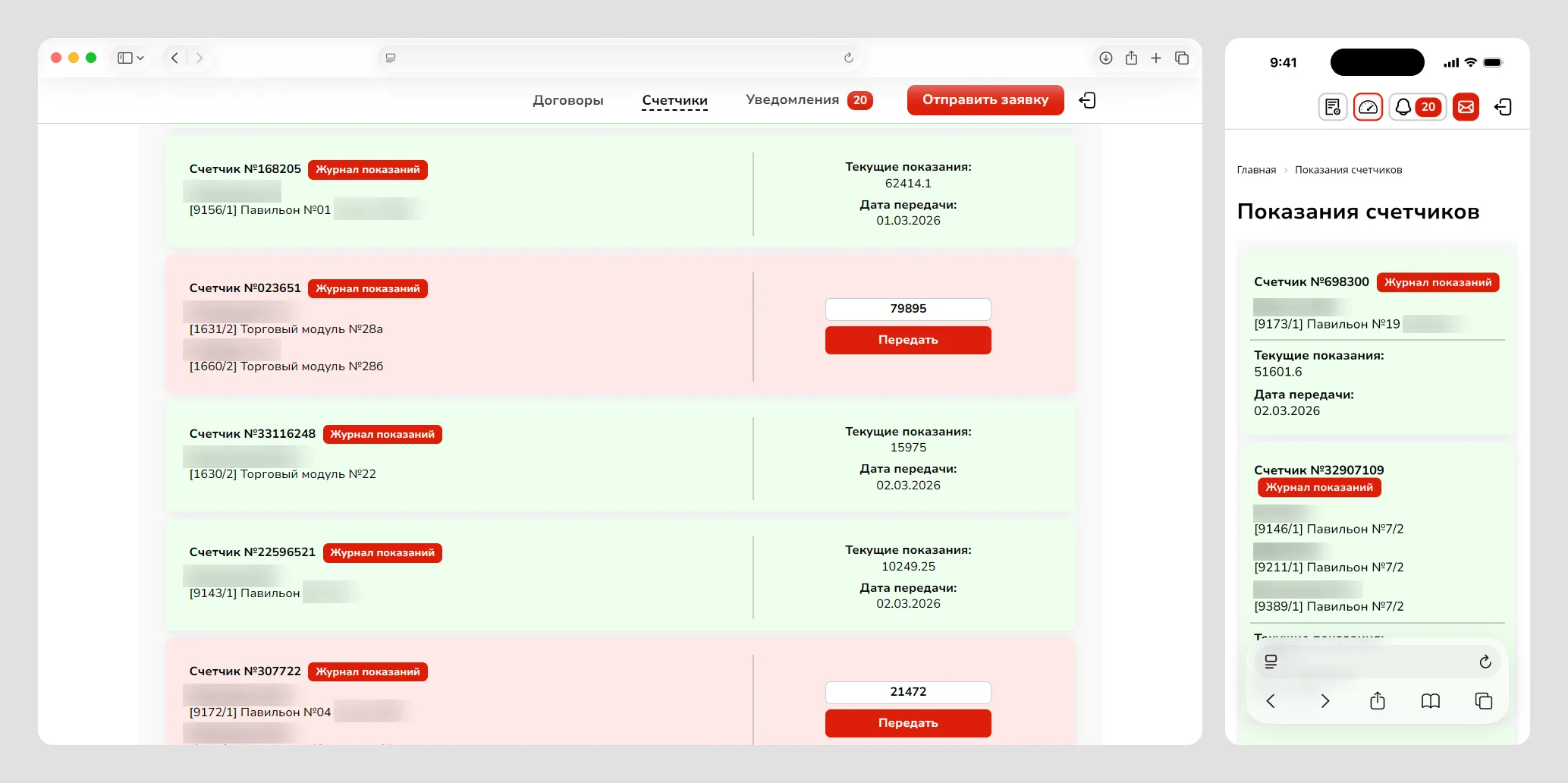Screen dimensions: 1568x783
Task: Open Журнал показаний for mobile meter №698300
Action: coord(1437,282)
